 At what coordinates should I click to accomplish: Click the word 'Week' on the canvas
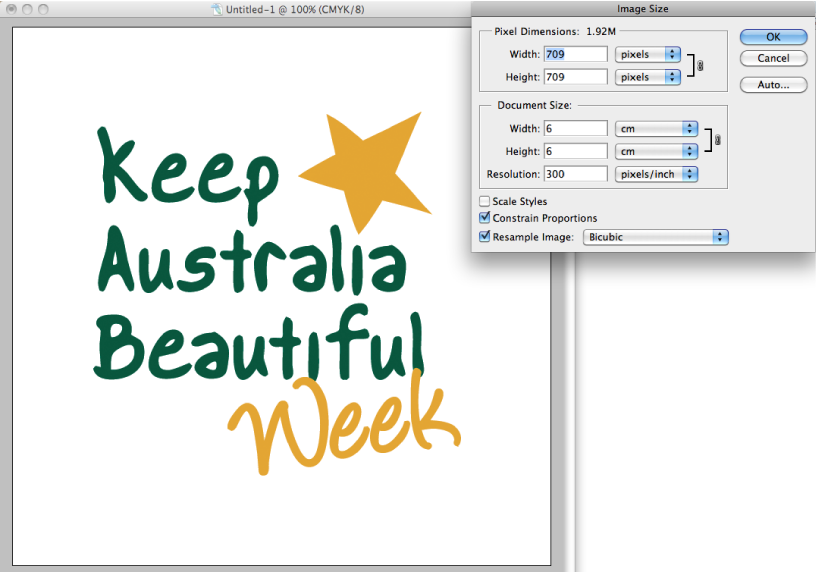tap(345, 423)
